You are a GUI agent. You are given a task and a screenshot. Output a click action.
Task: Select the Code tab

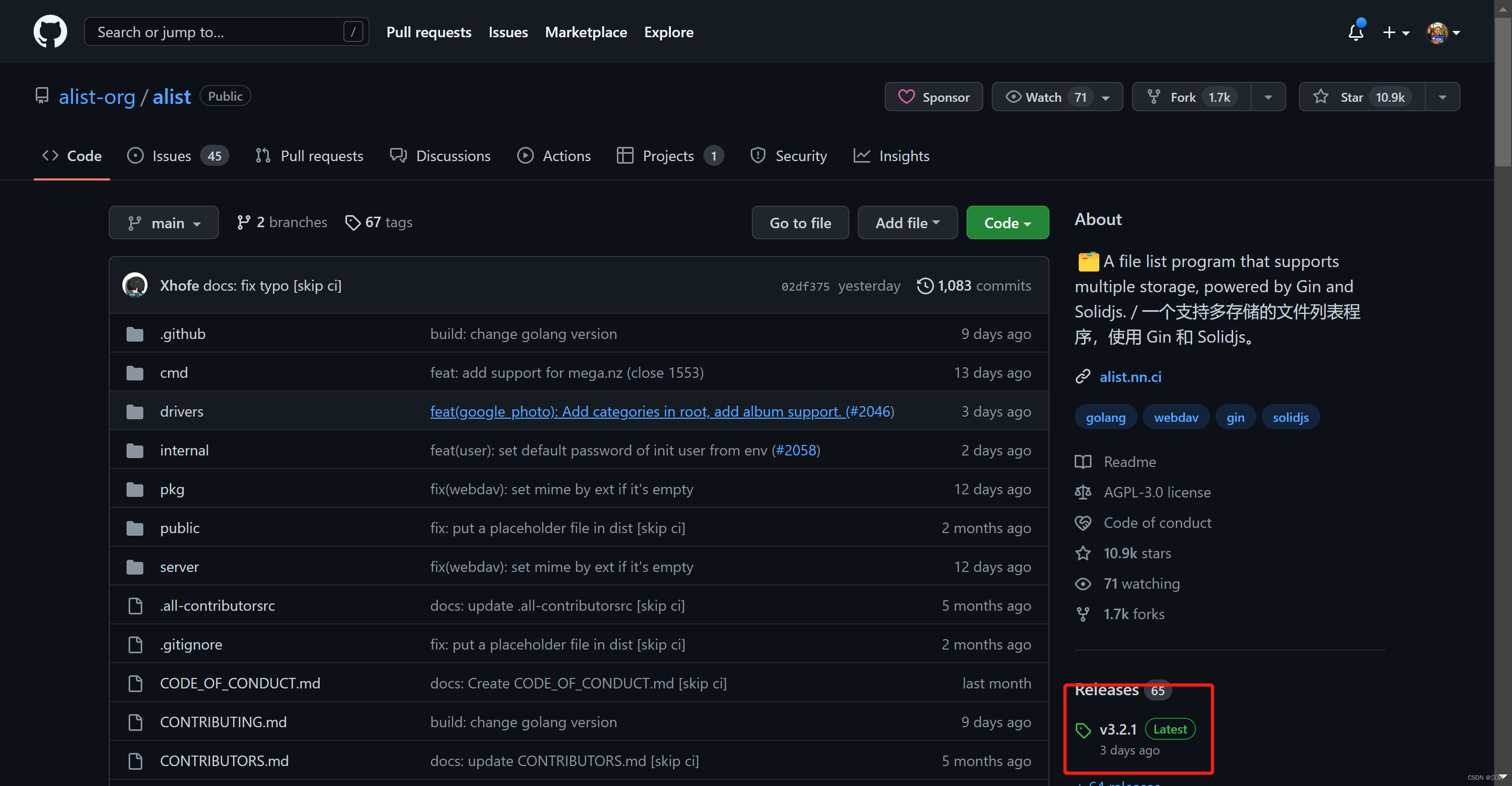point(71,155)
